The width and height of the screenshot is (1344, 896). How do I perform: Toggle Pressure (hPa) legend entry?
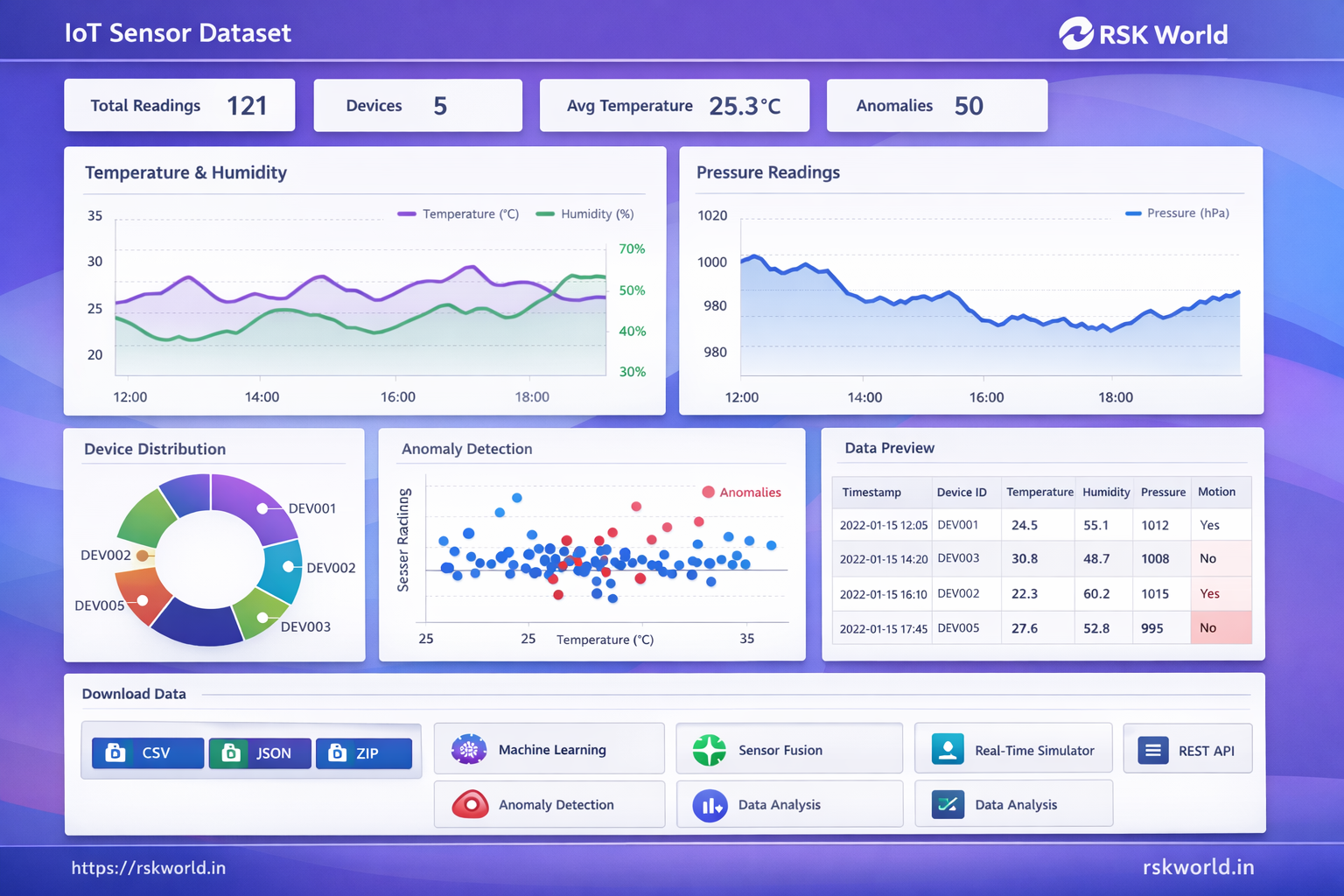coord(1177,213)
